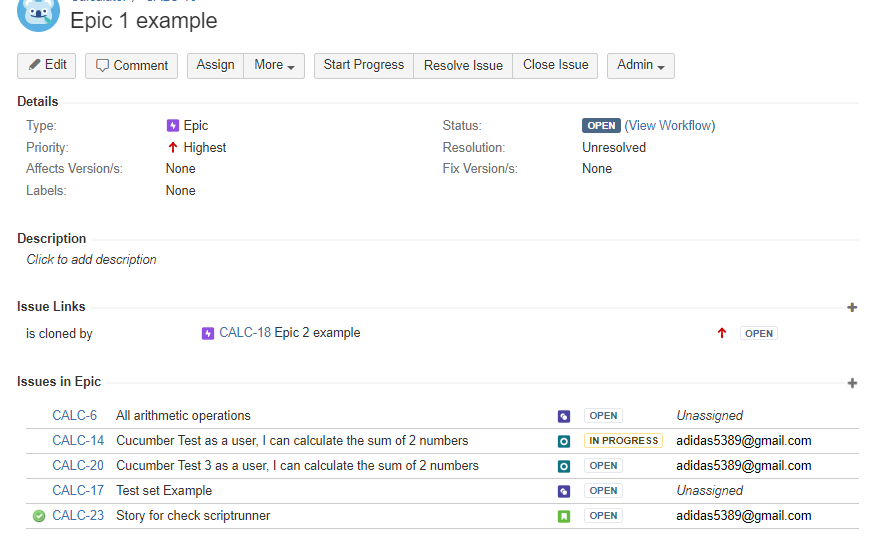Click the Highest priority arrow icon
This screenshot has width=880, height=559.
173,148
